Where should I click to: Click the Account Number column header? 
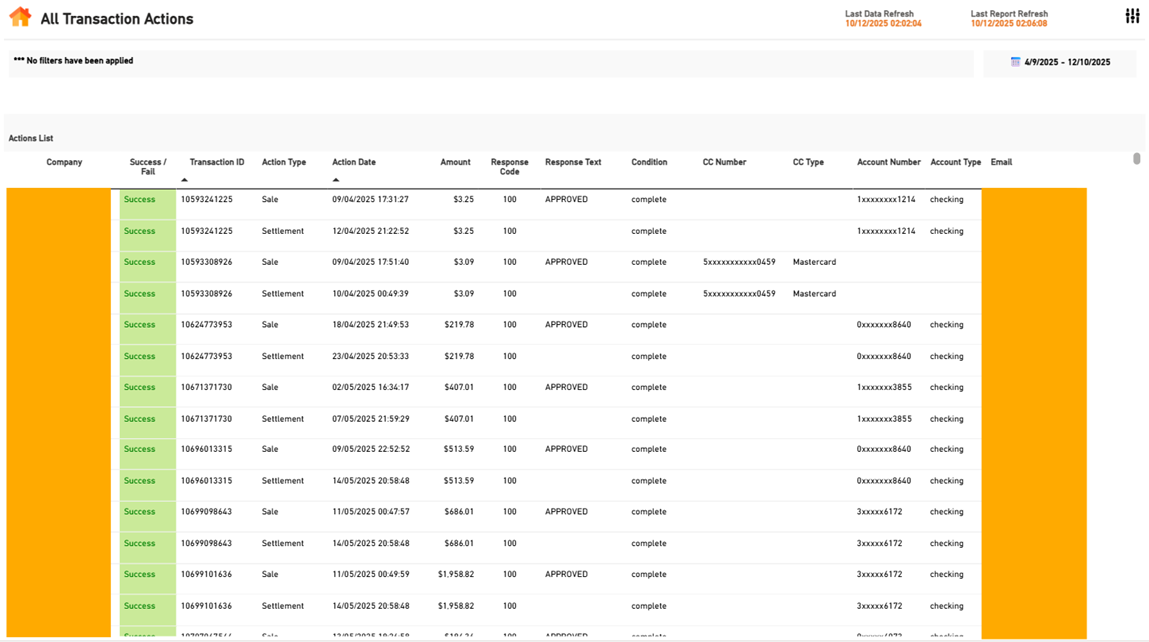pos(889,163)
